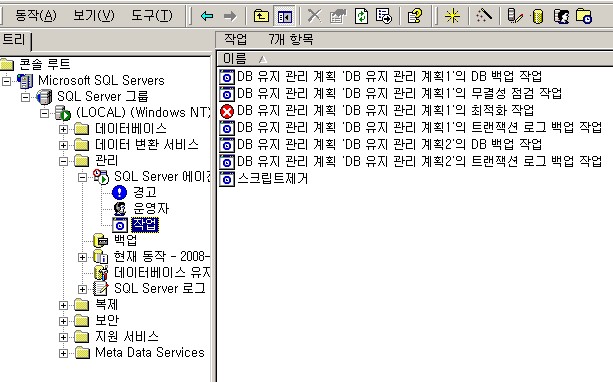This screenshot has width=613, height=382.
Task: Select the 관리 tree label
Action: pos(107,161)
